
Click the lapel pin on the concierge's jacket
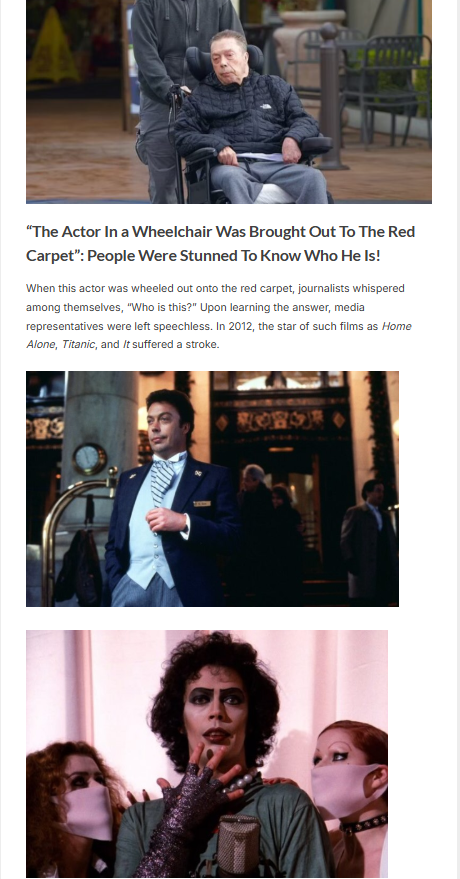point(198,473)
